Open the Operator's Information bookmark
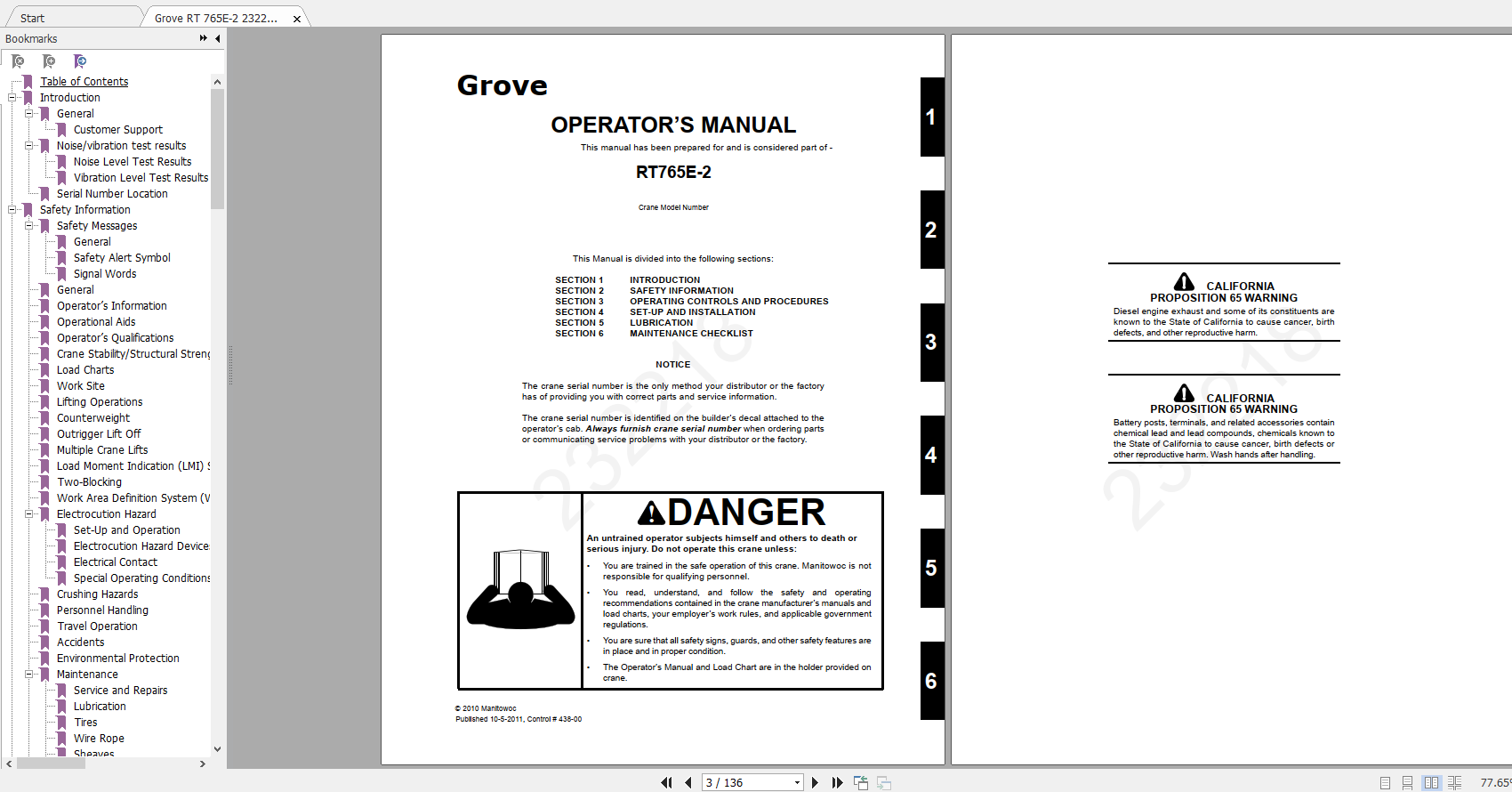 (x=112, y=306)
